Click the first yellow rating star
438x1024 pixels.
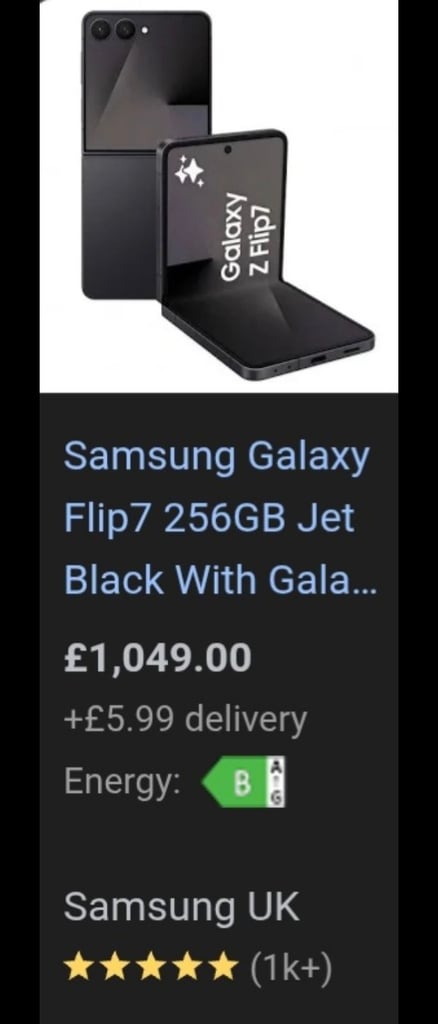click(78, 966)
